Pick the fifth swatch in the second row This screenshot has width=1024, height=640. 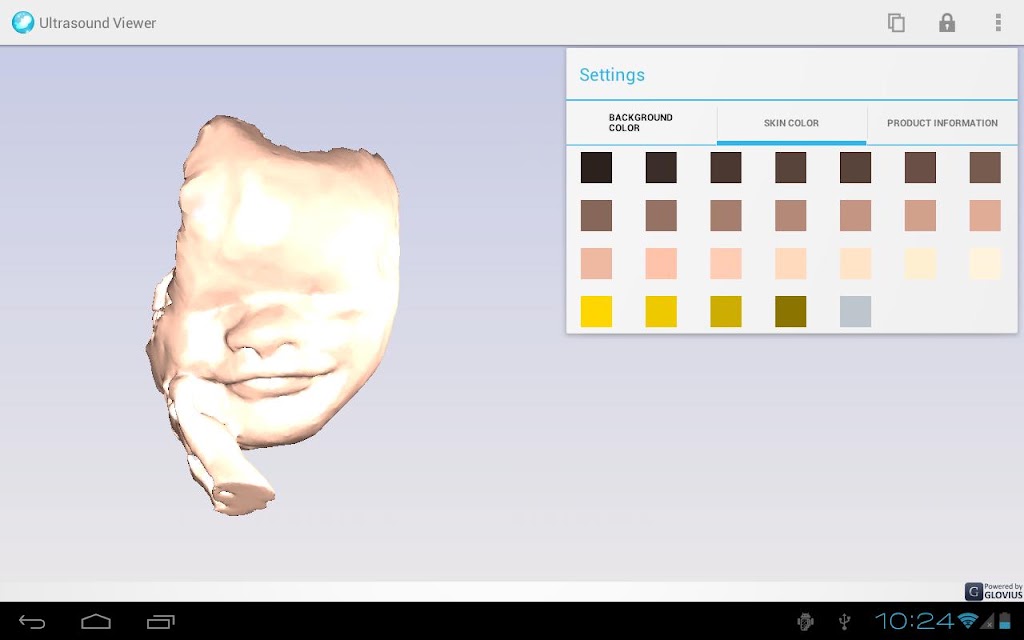(856, 216)
